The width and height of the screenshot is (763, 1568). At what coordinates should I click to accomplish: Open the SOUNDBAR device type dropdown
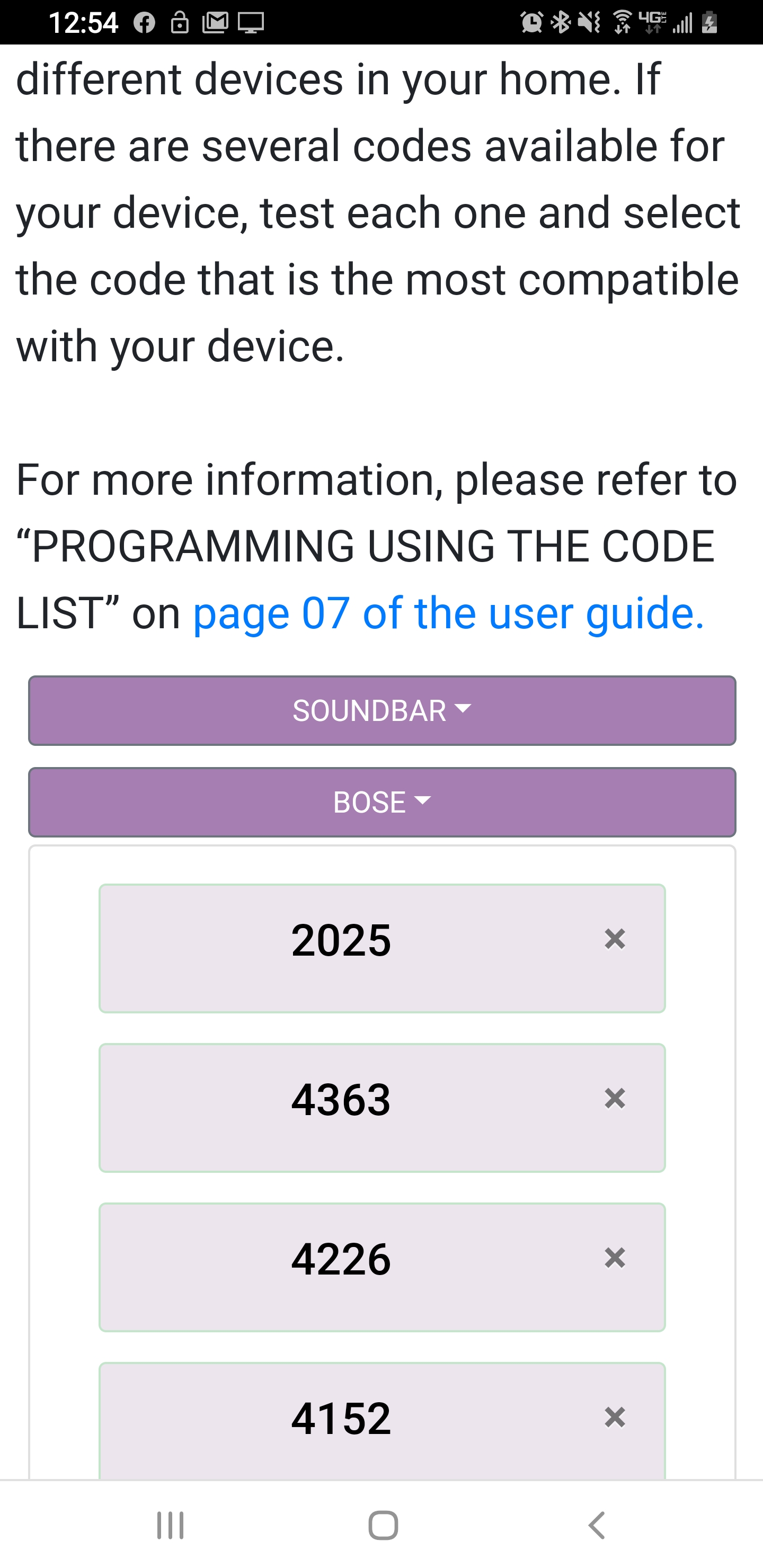coord(382,710)
